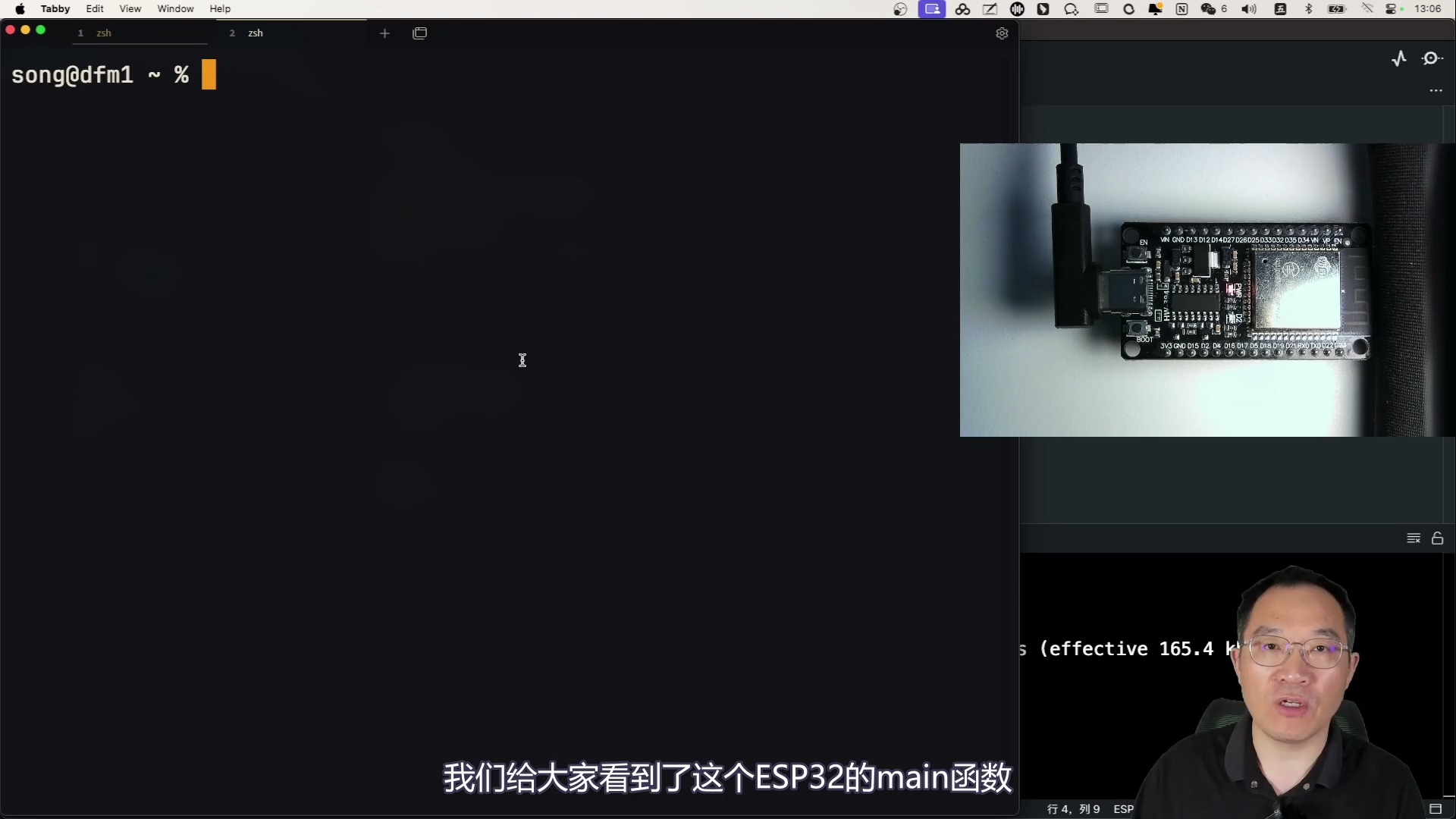Toggle the 五 input method indicator
1456x819 pixels.
(x=1280, y=9)
